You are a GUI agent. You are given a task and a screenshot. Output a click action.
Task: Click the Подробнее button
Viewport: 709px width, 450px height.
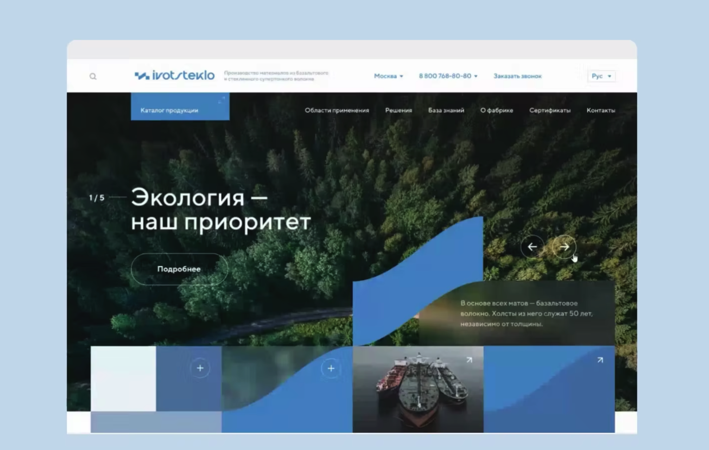179,269
